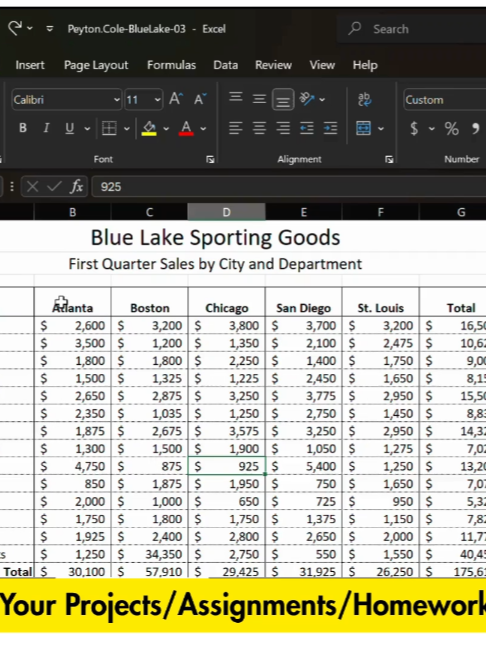Viewport: 486px width, 648px height.
Task: Open the Borders dropdown arrow
Action: (127, 129)
